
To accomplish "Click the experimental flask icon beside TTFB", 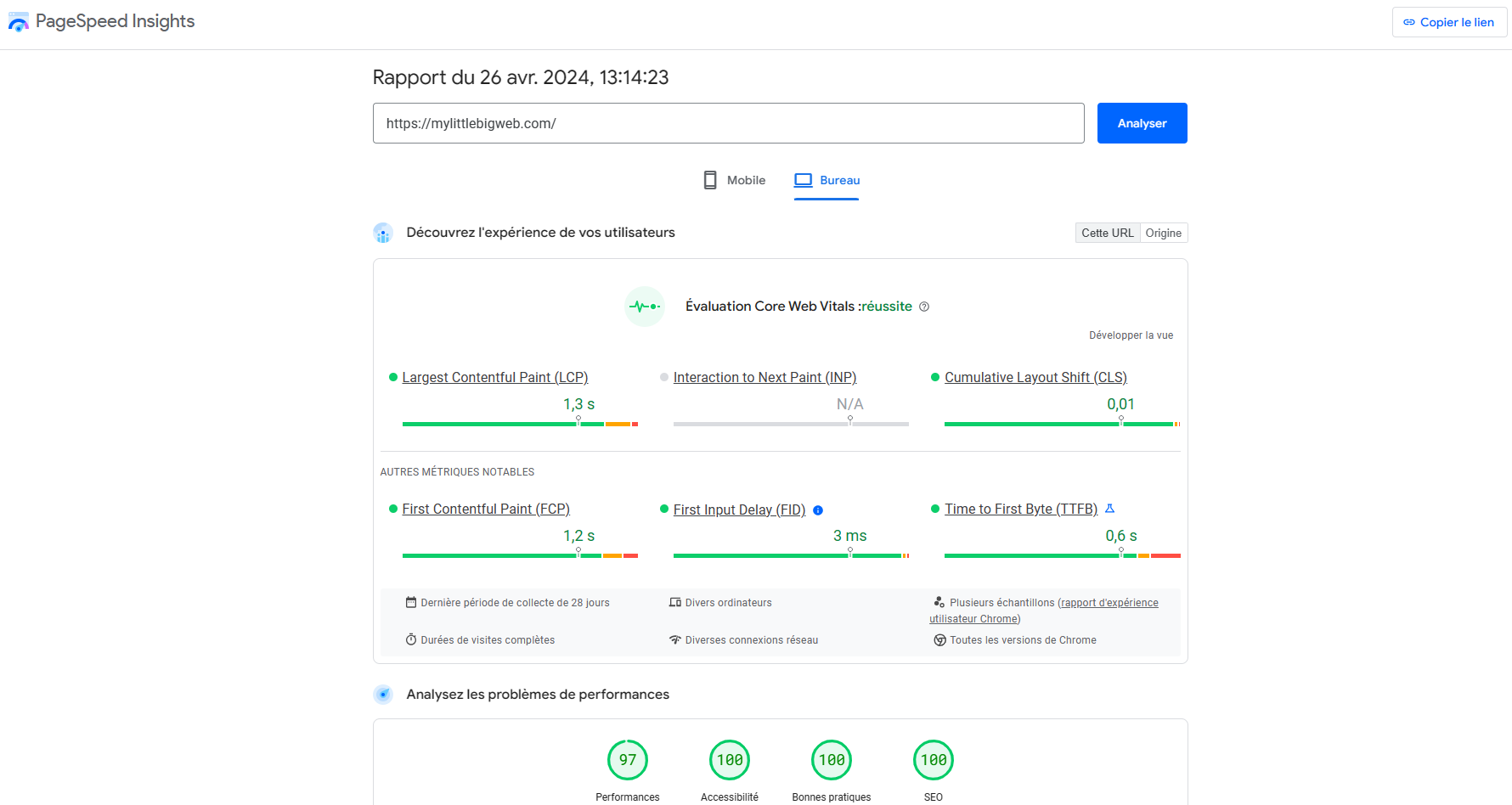I will click(x=1109, y=509).
